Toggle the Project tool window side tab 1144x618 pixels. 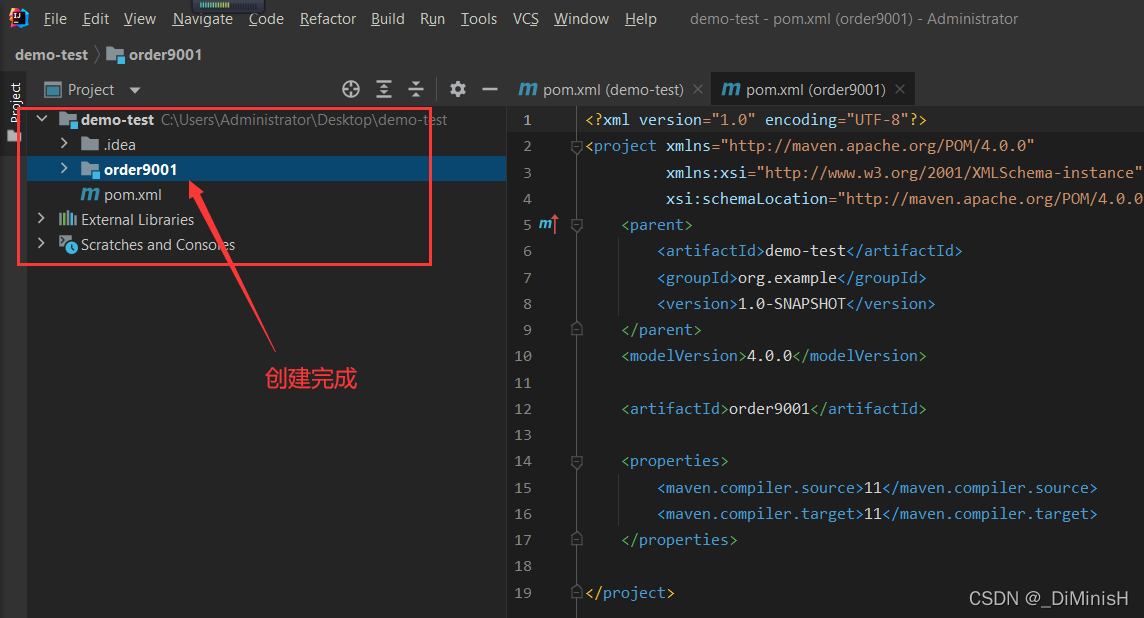pyautogui.click(x=15, y=101)
